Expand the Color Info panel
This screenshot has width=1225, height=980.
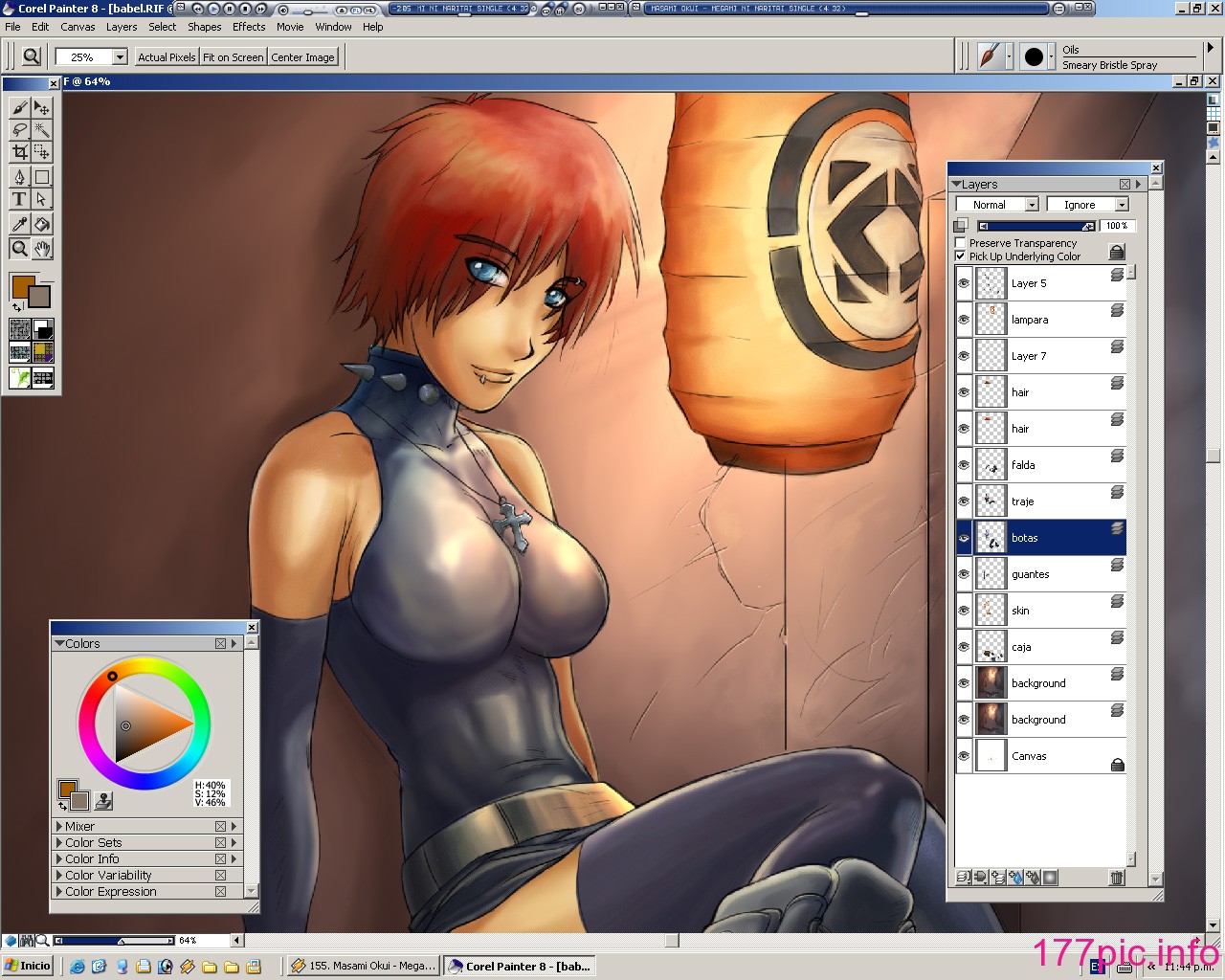pos(59,859)
